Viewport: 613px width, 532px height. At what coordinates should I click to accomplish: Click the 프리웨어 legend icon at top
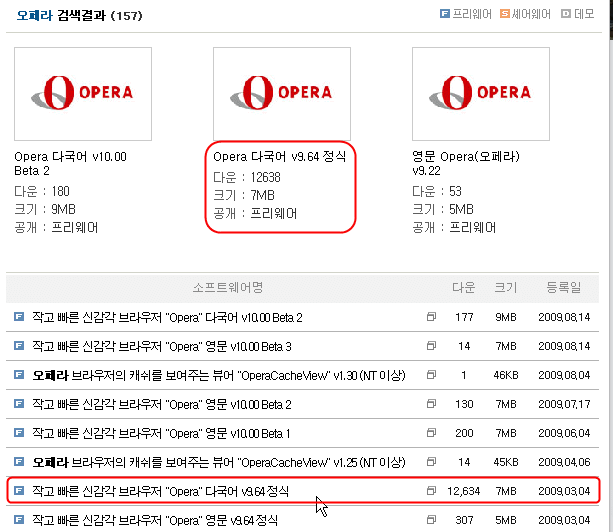pos(445,14)
